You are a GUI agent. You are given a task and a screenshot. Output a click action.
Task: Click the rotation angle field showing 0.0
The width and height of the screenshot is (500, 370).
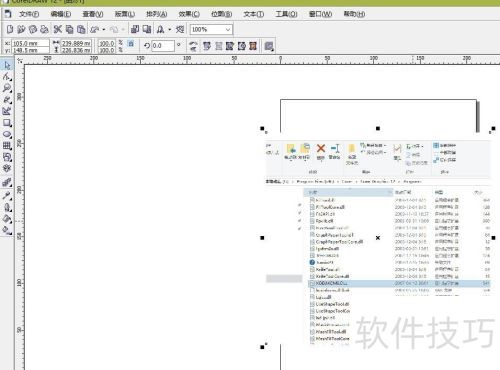point(163,46)
